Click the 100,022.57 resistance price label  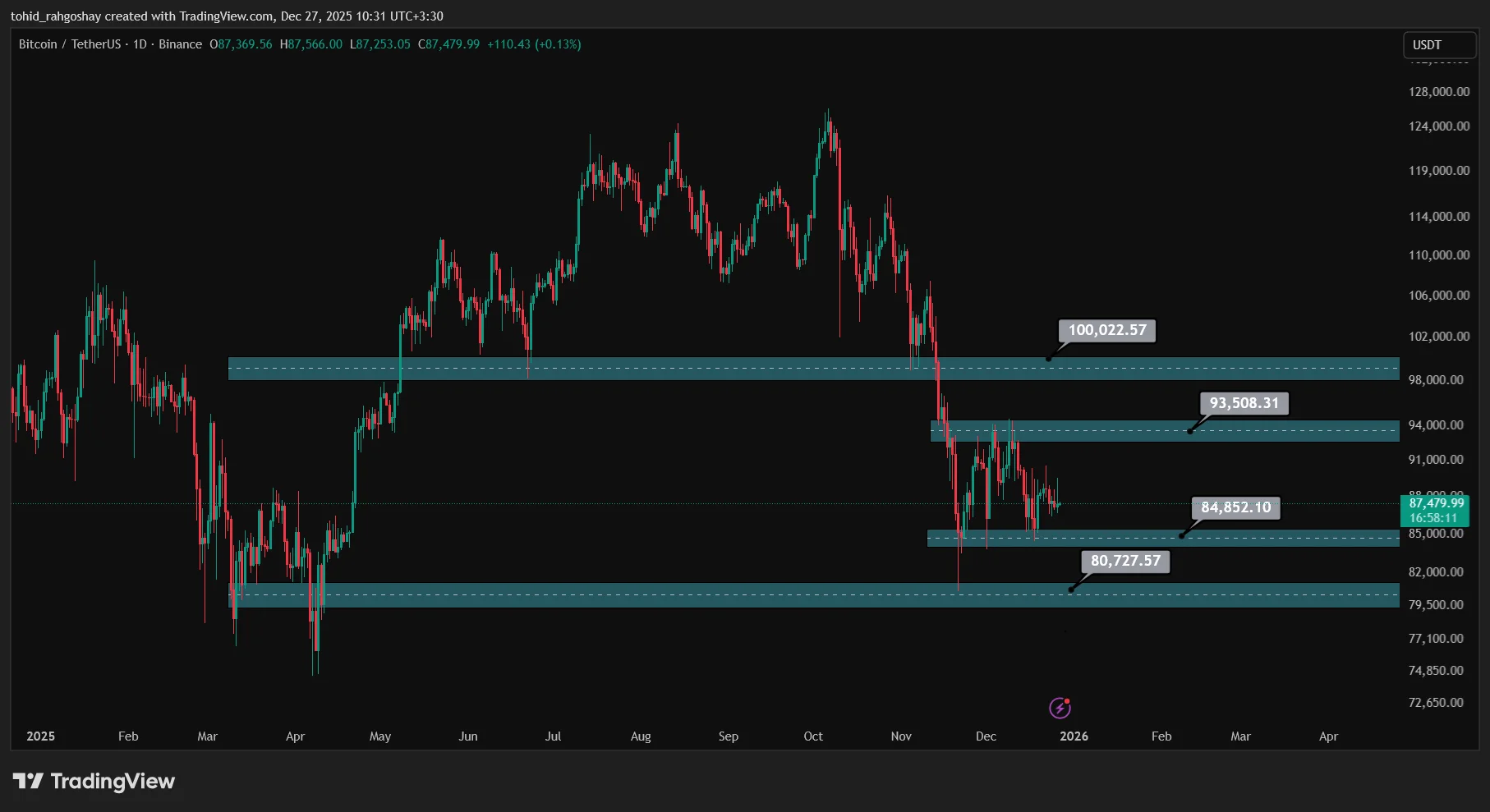point(1105,330)
